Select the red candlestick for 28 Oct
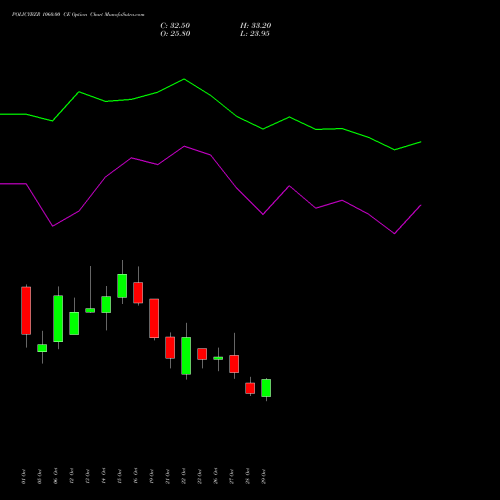Viewport: 500px width, 500px height. 250,388
